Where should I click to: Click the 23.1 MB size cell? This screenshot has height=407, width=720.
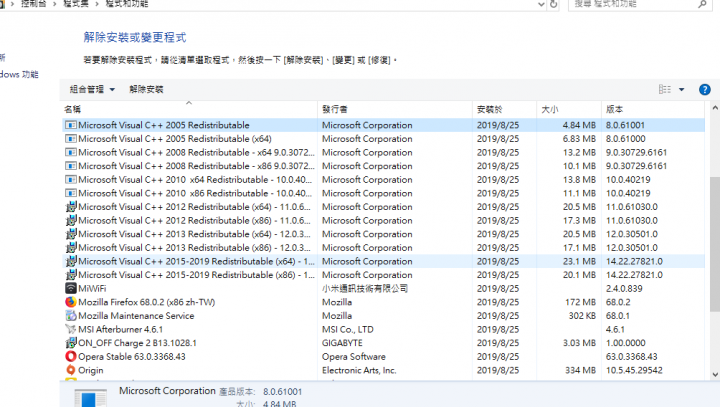click(579, 261)
